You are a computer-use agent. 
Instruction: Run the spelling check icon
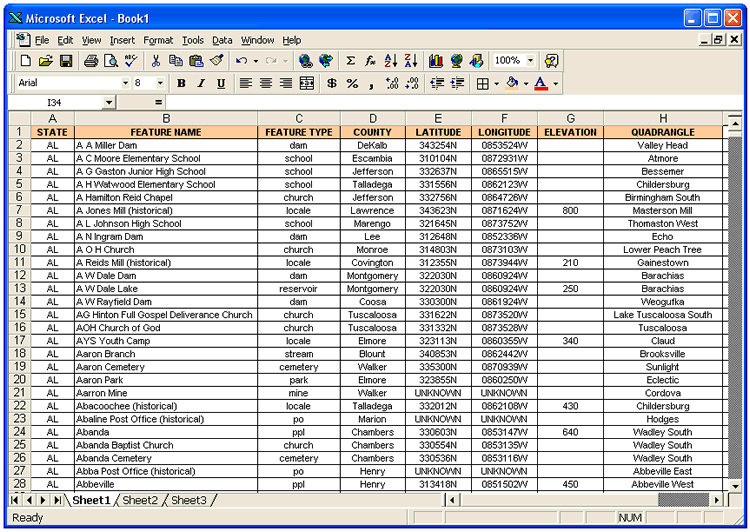coord(131,61)
